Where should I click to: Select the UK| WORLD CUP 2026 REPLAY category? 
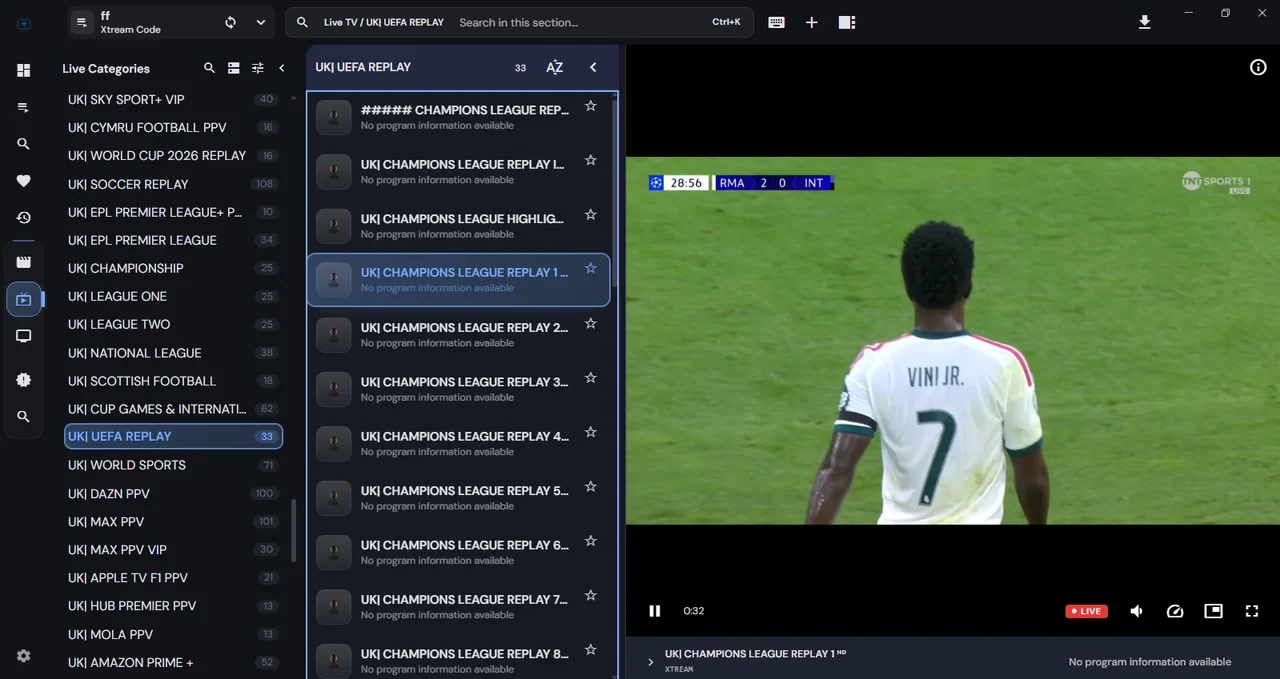point(172,155)
